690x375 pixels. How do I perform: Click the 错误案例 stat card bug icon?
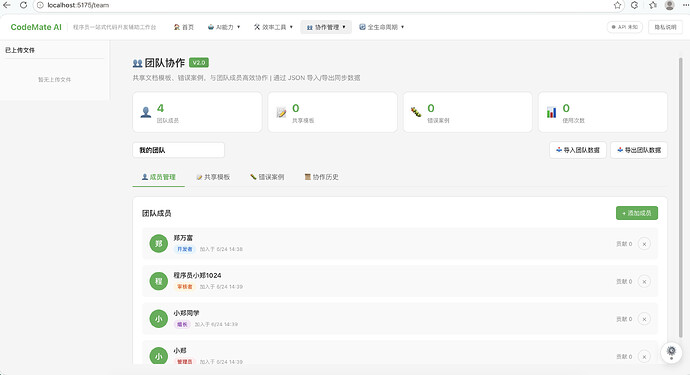pyautogui.click(x=416, y=112)
